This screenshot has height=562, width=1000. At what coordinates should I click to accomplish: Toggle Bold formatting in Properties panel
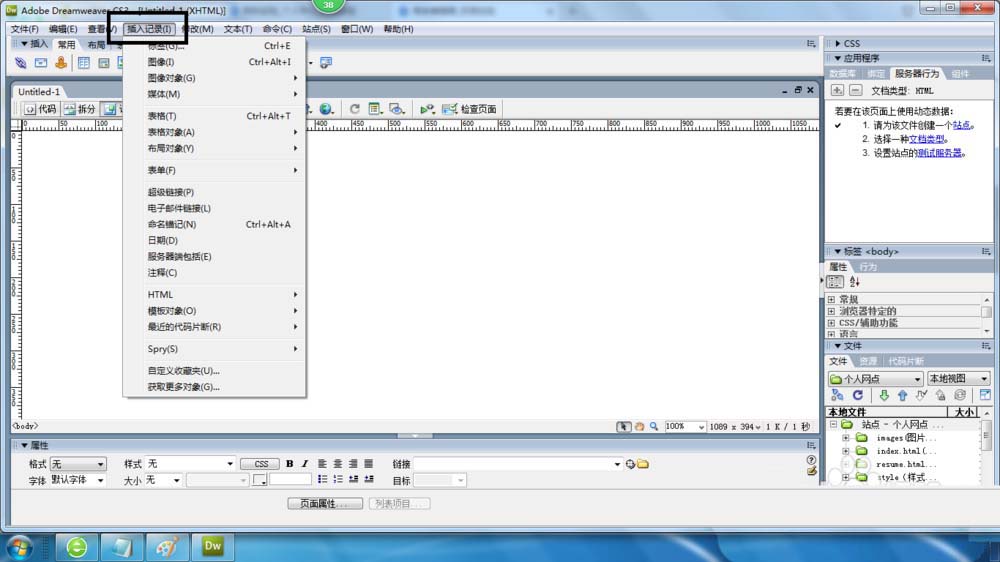(290, 464)
